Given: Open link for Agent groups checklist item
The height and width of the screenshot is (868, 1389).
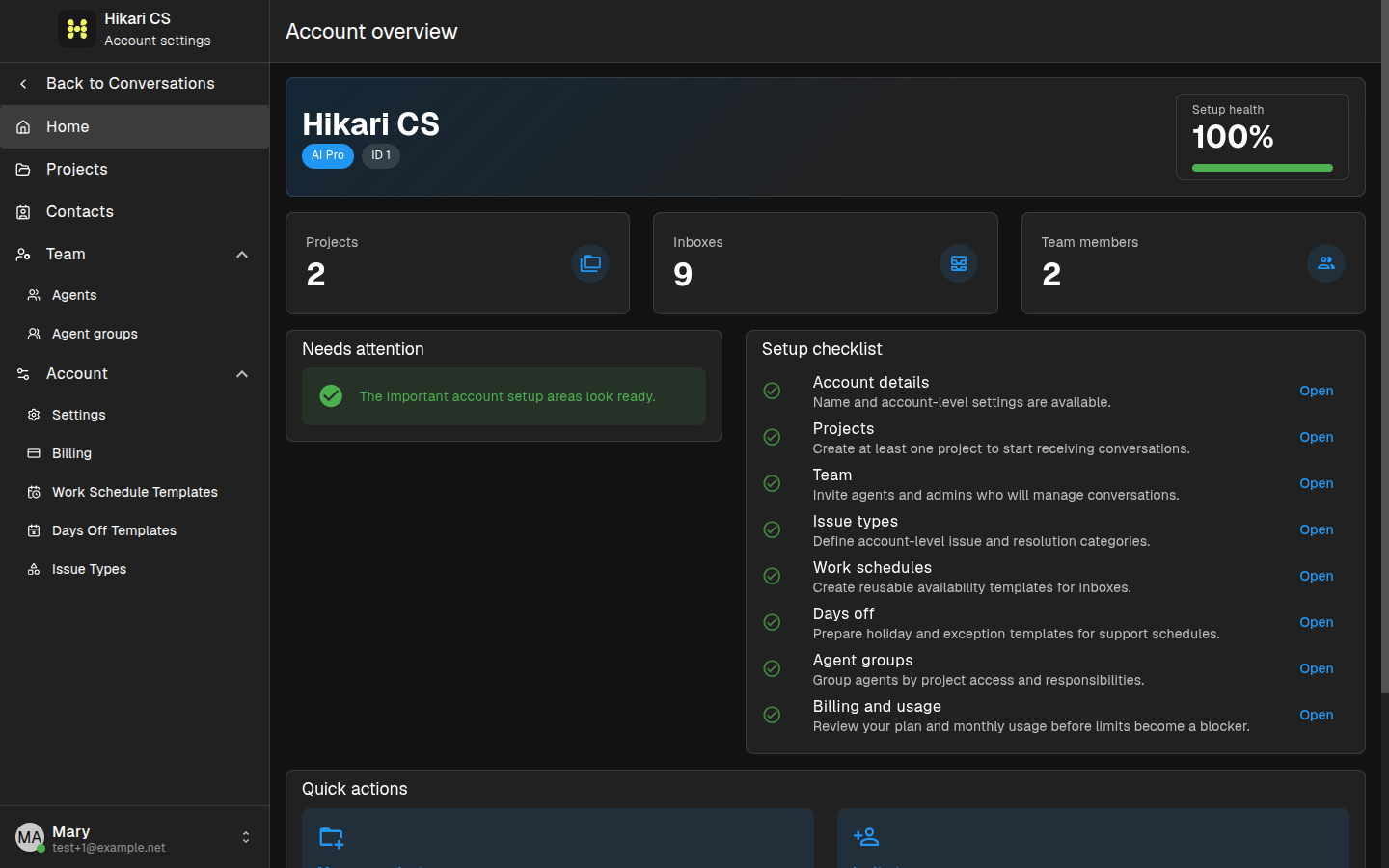Looking at the screenshot, I should [1316, 668].
